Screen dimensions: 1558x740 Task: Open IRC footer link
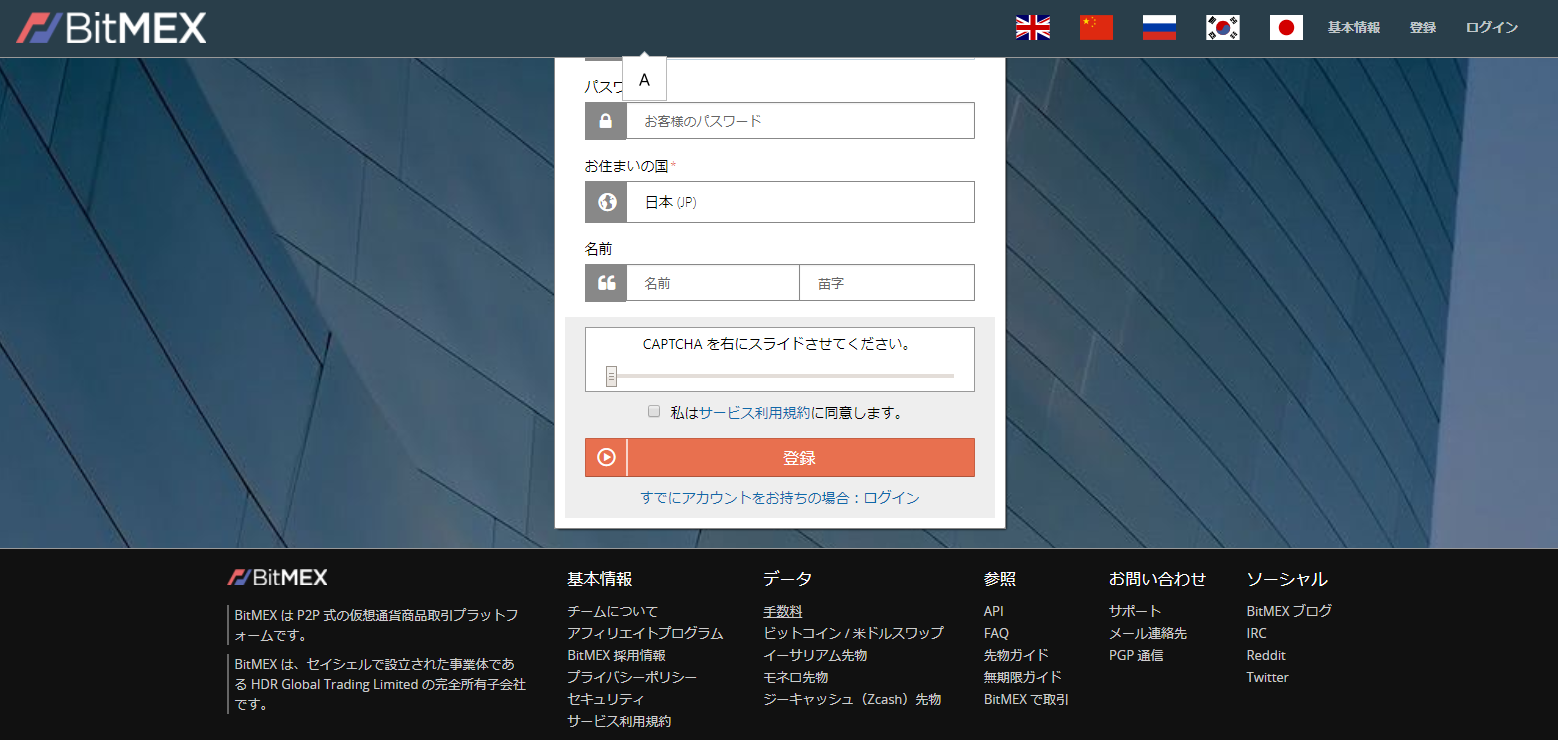[1256, 633]
